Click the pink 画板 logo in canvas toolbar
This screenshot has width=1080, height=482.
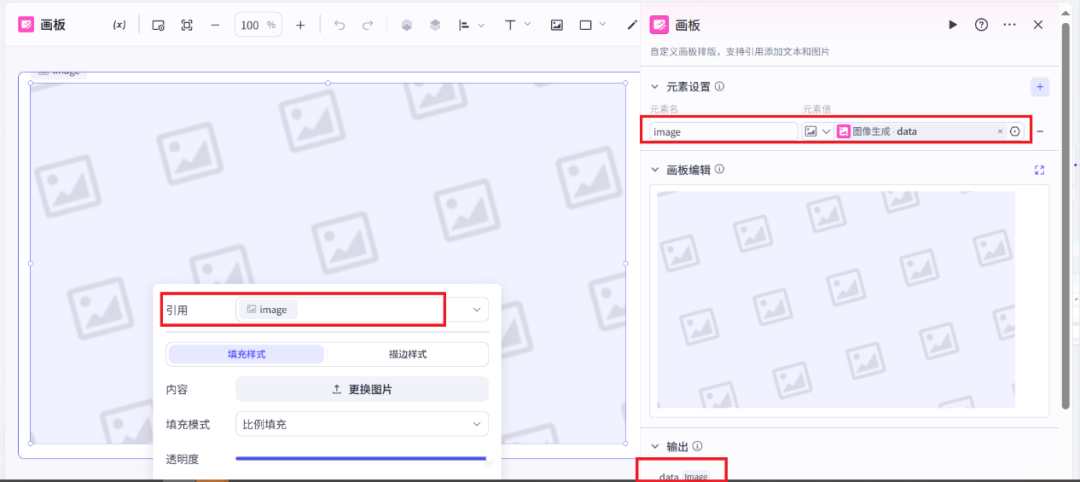point(27,25)
